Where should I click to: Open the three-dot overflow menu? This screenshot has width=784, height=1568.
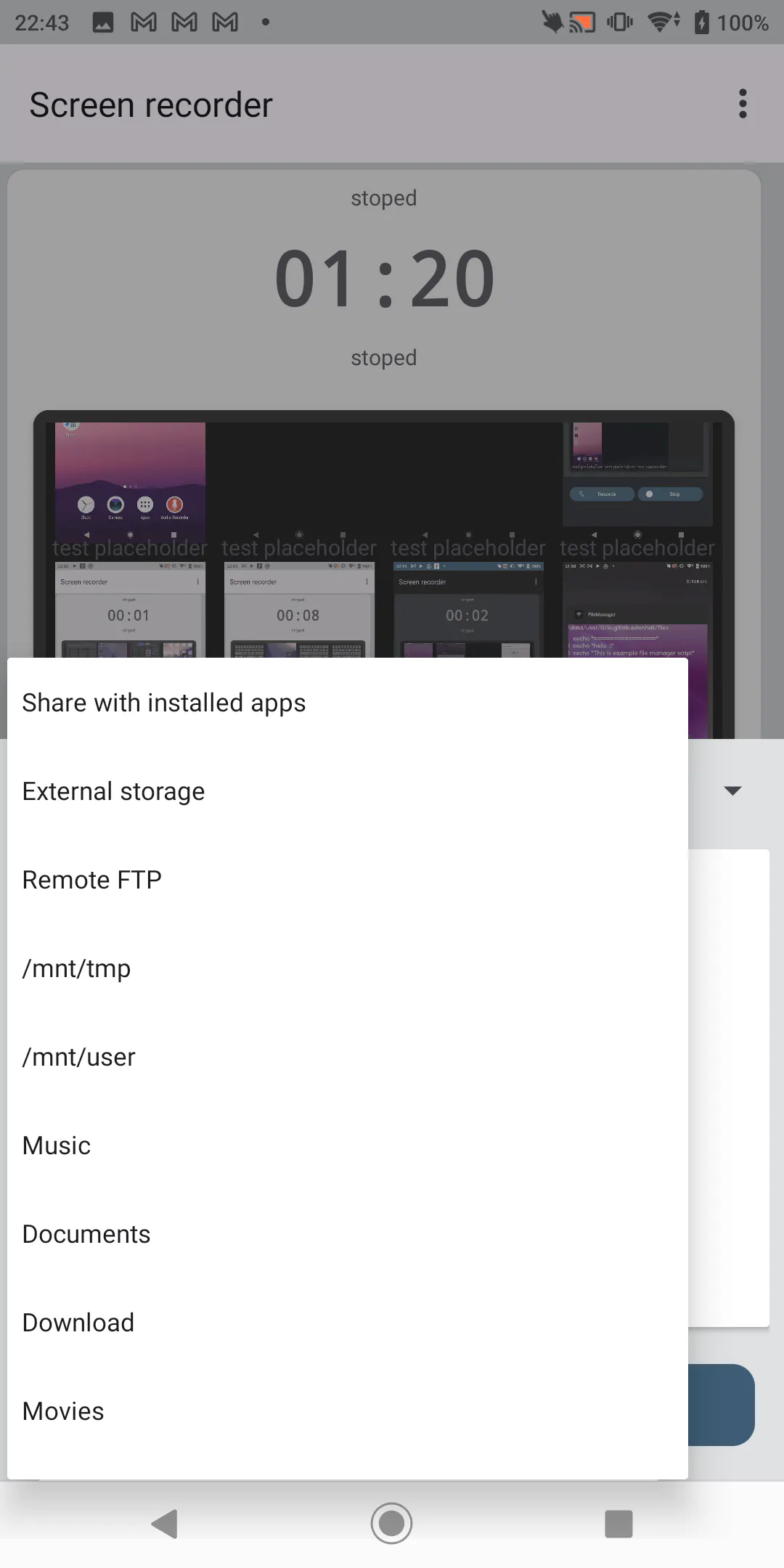[742, 104]
